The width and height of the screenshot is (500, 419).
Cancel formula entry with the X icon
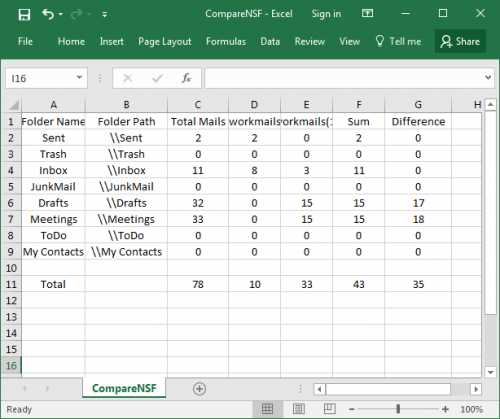(x=128, y=78)
